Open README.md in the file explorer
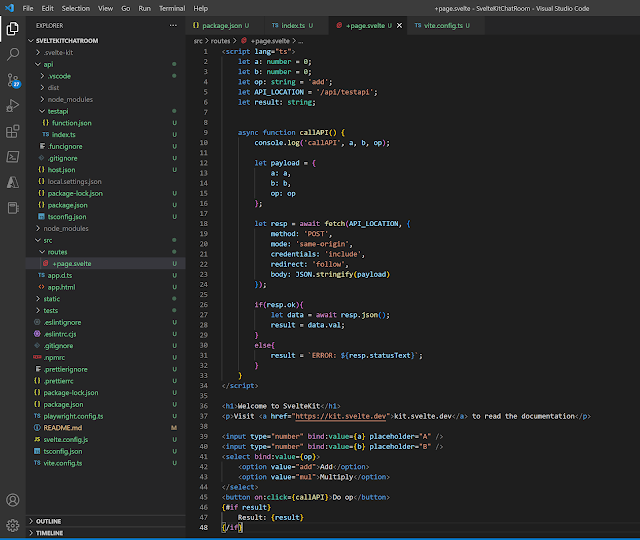640x540 pixels. 63,427
